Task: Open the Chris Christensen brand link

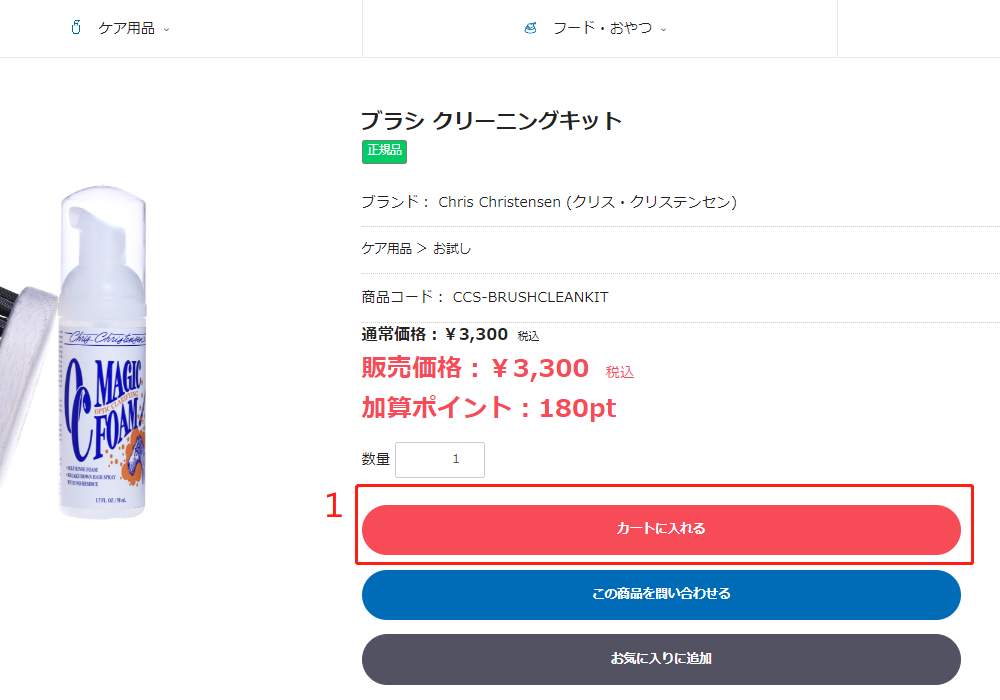Action: (587, 202)
